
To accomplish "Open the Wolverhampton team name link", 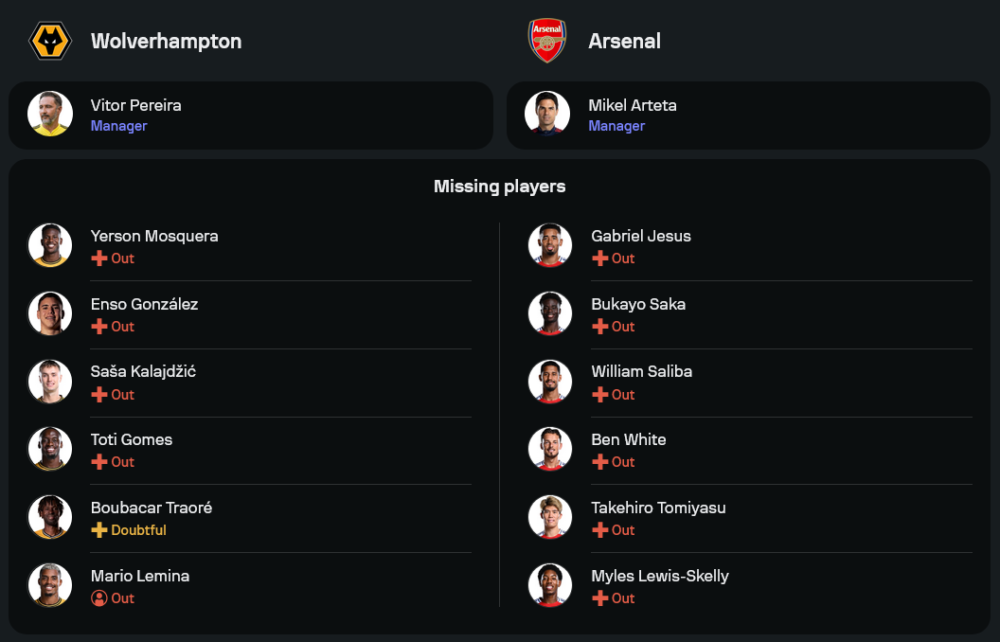I will [x=166, y=41].
